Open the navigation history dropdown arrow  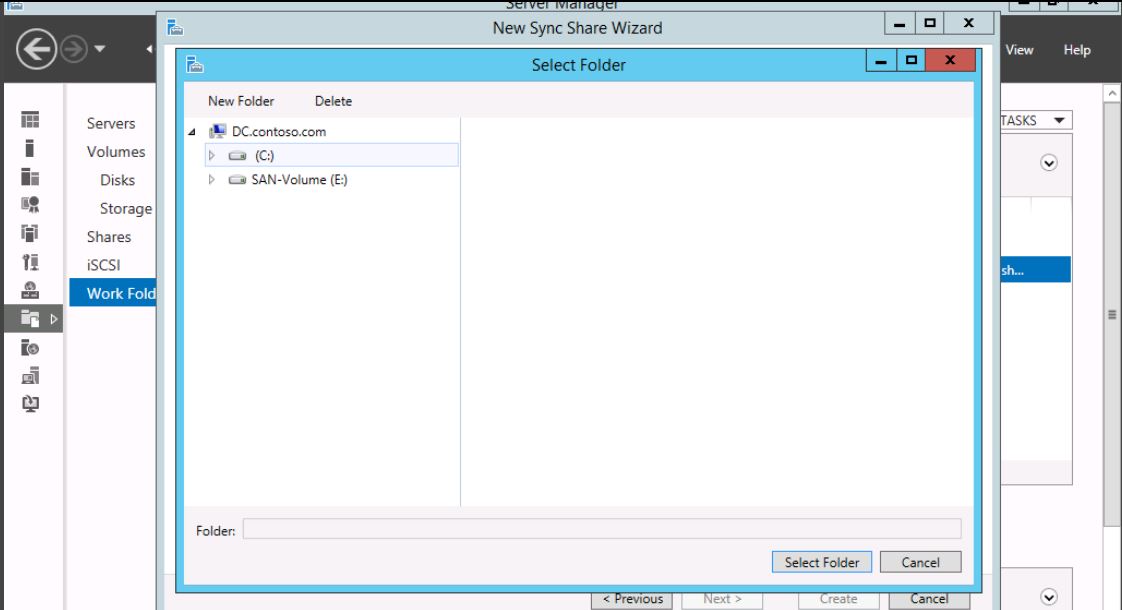(100, 49)
